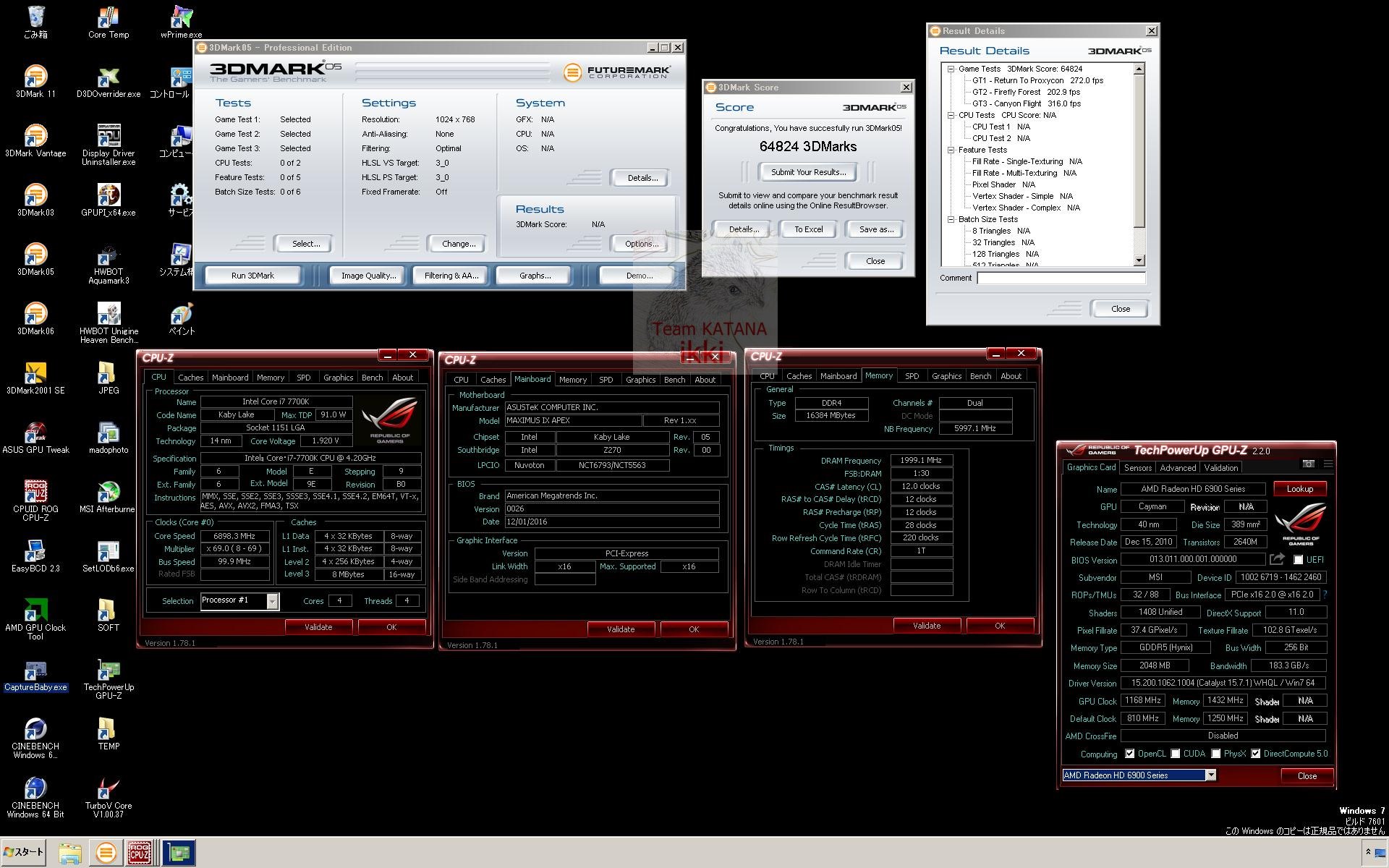Open the SPD tab in the Mainboard CPU-Z window
Image resolution: width=1389 pixels, height=868 pixels.
click(606, 380)
